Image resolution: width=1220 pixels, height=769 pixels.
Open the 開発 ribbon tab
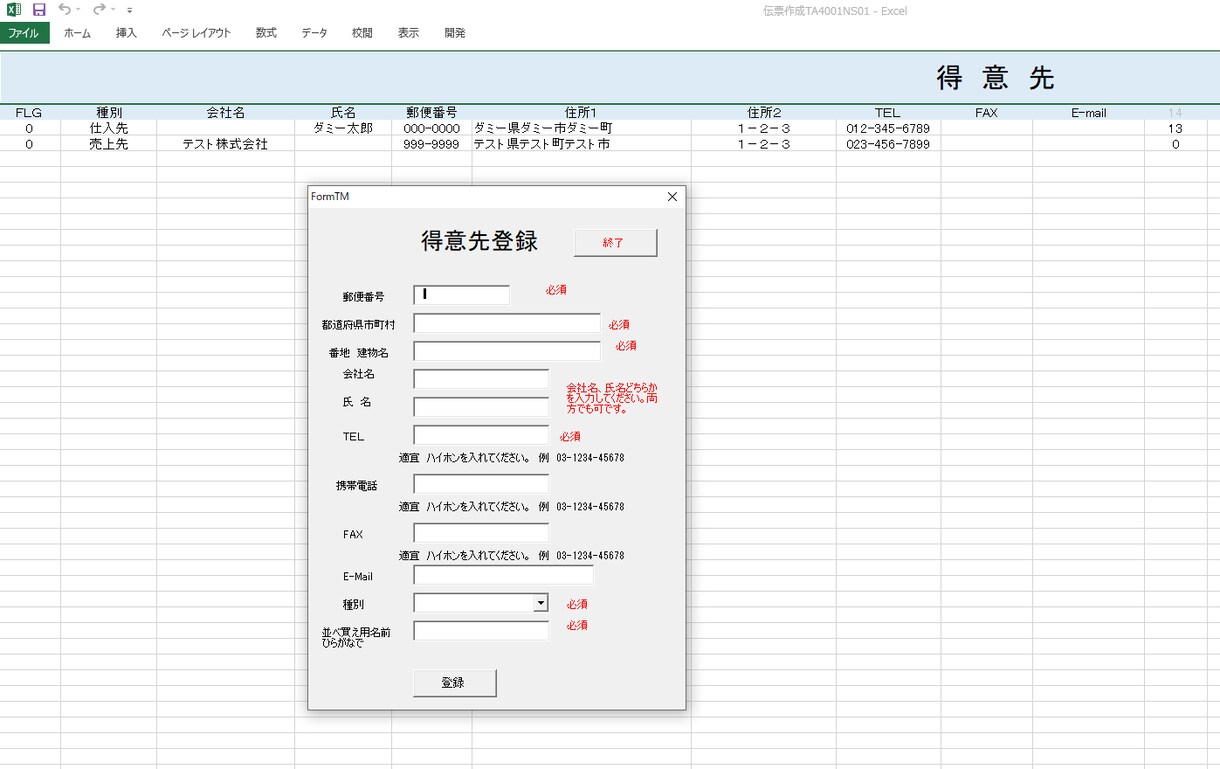(455, 33)
